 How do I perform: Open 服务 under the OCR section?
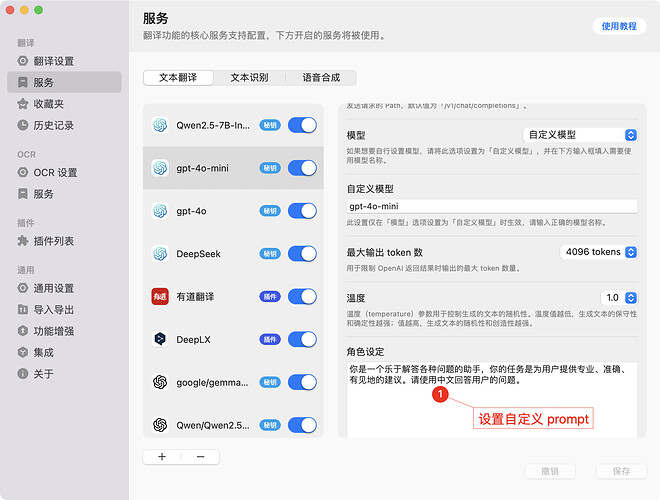[36, 194]
